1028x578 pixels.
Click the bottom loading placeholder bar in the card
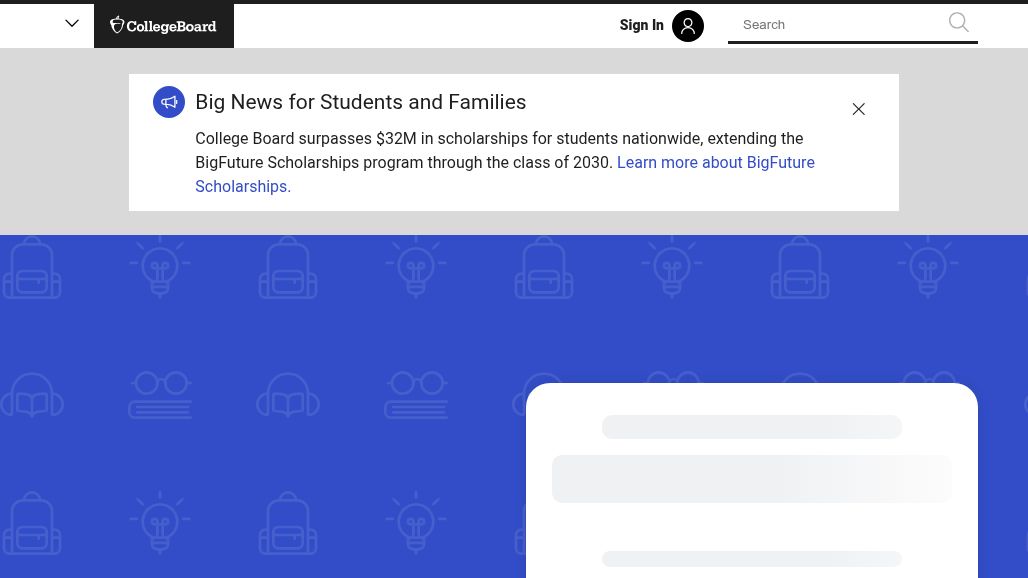pos(751,559)
